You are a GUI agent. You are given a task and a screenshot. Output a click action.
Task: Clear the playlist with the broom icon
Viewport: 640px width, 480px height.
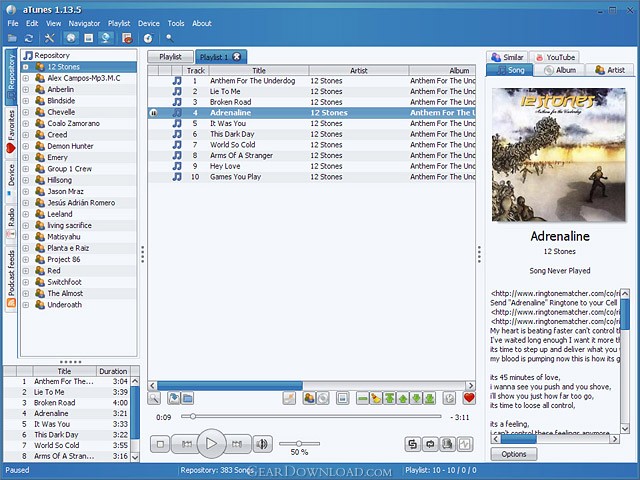(x=376, y=398)
